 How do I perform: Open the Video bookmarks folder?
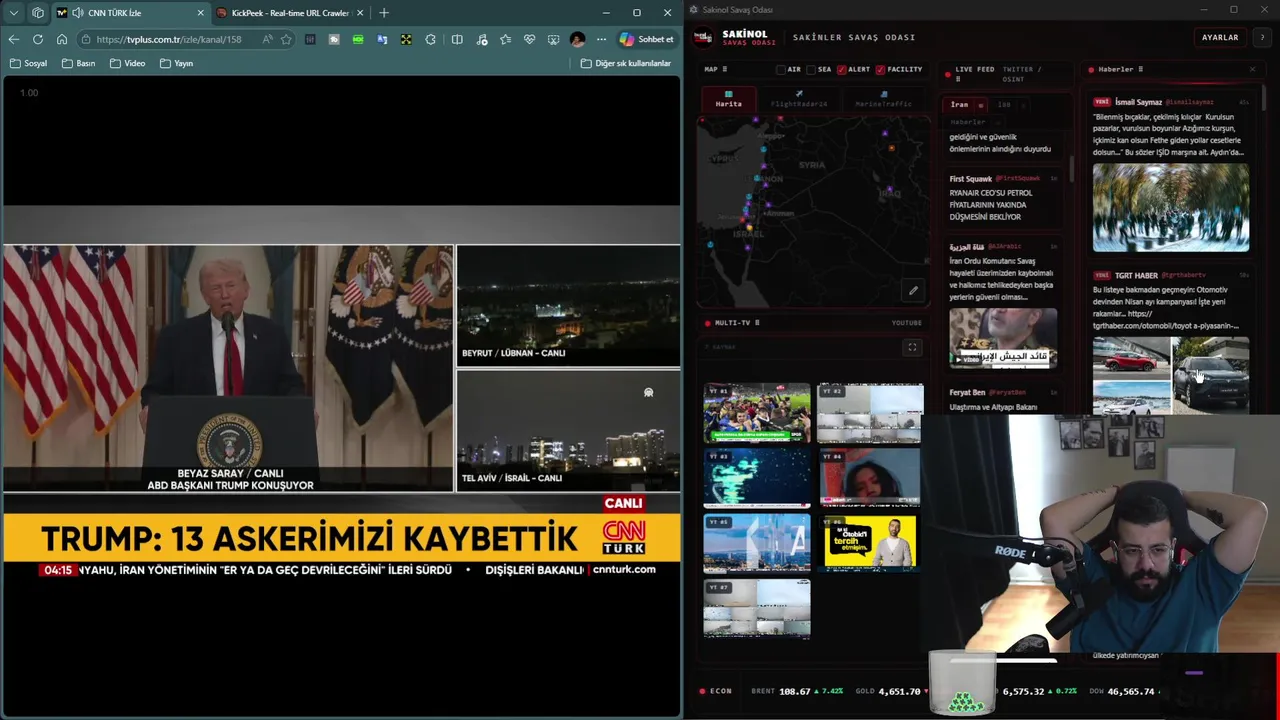127,63
